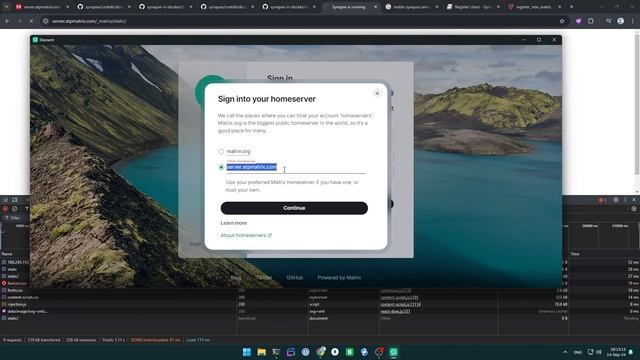
Task: Toggle the DevTools inspect element icon
Action: [x=6, y=200]
